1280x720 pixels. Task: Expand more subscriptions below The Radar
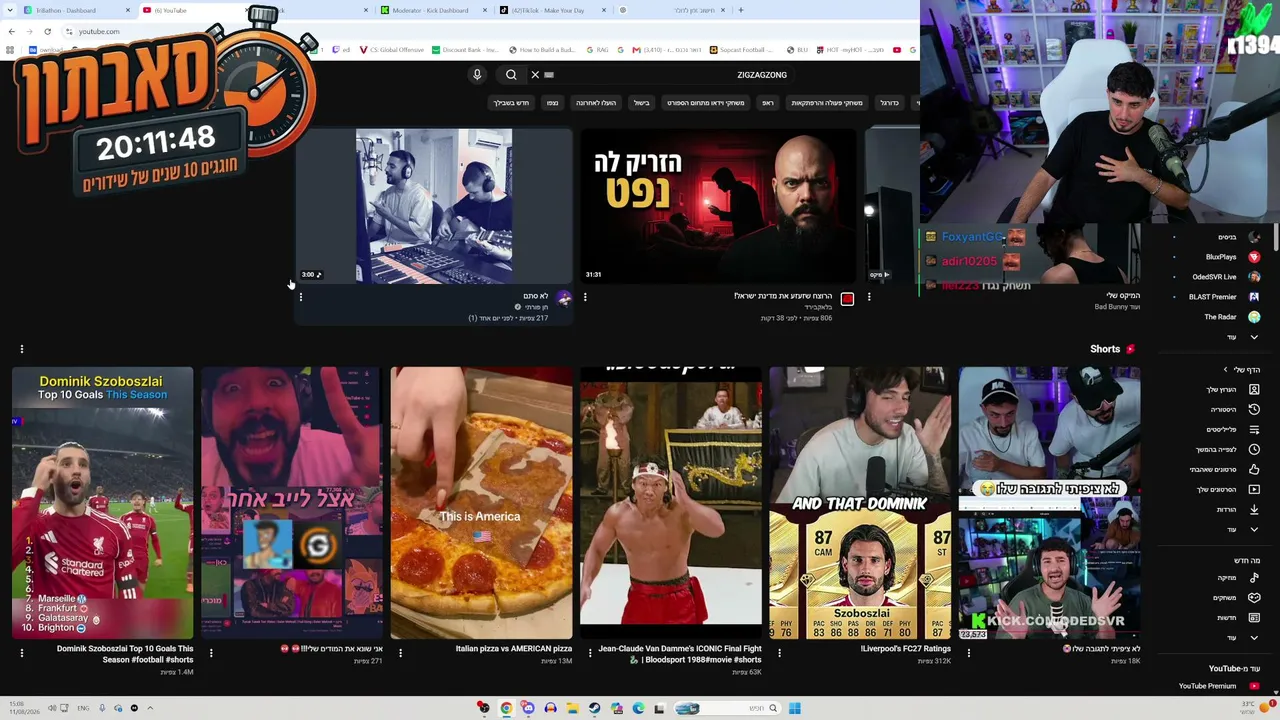coord(1243,337)
